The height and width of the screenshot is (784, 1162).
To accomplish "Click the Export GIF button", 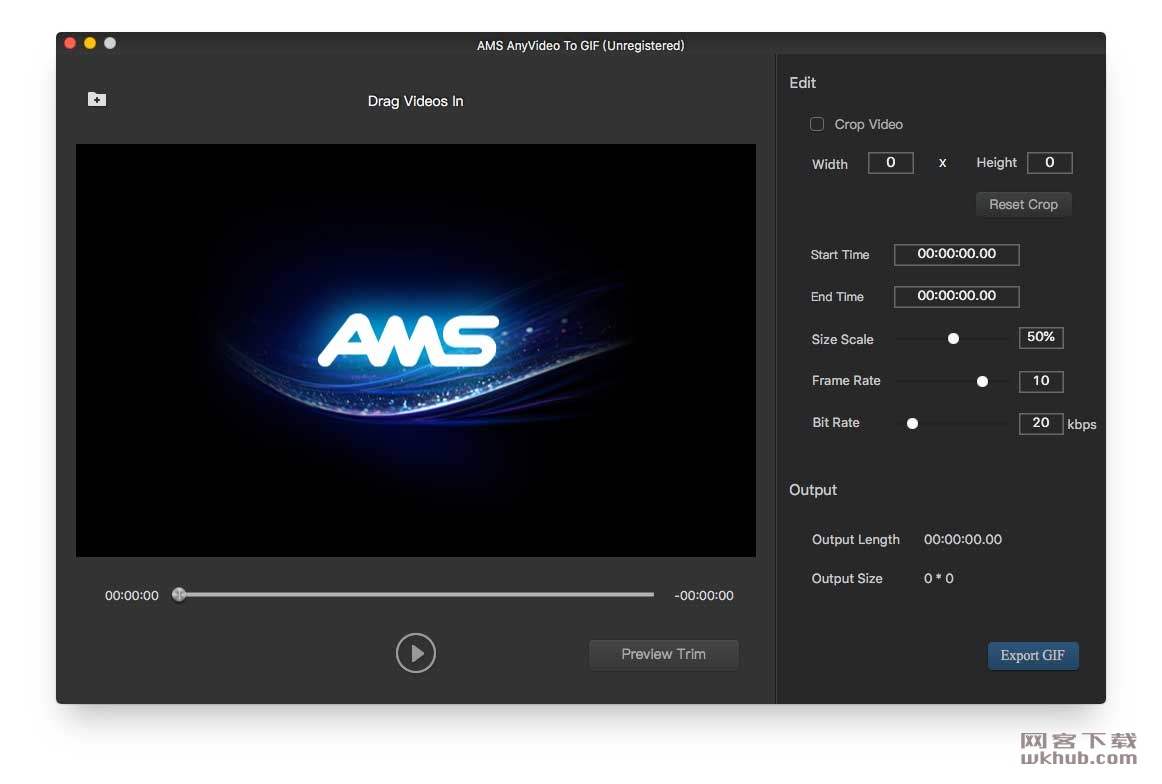I will [x=1032, y=656].
